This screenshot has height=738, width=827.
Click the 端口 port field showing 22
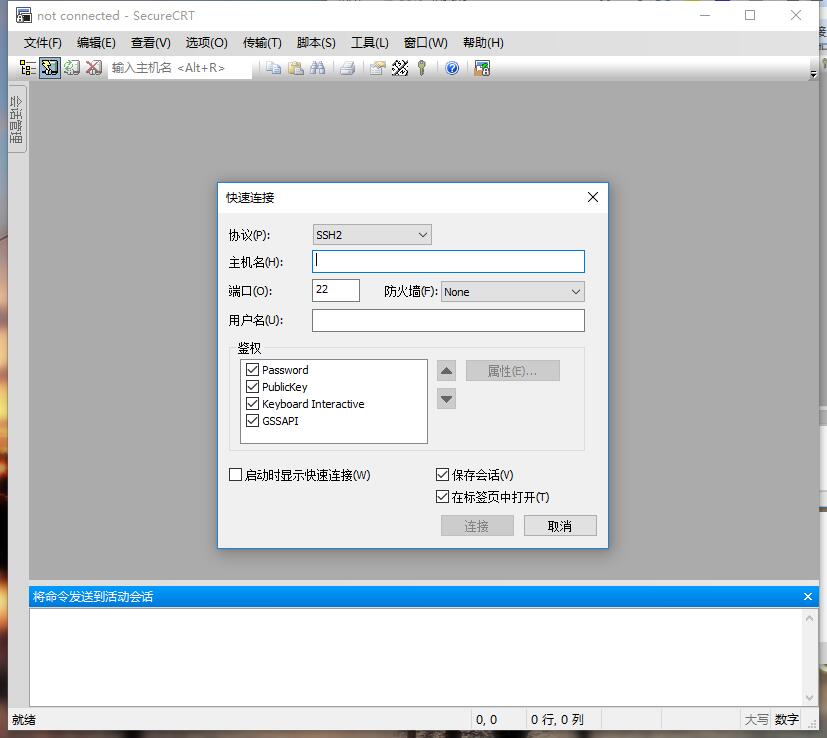click(336, 290)
